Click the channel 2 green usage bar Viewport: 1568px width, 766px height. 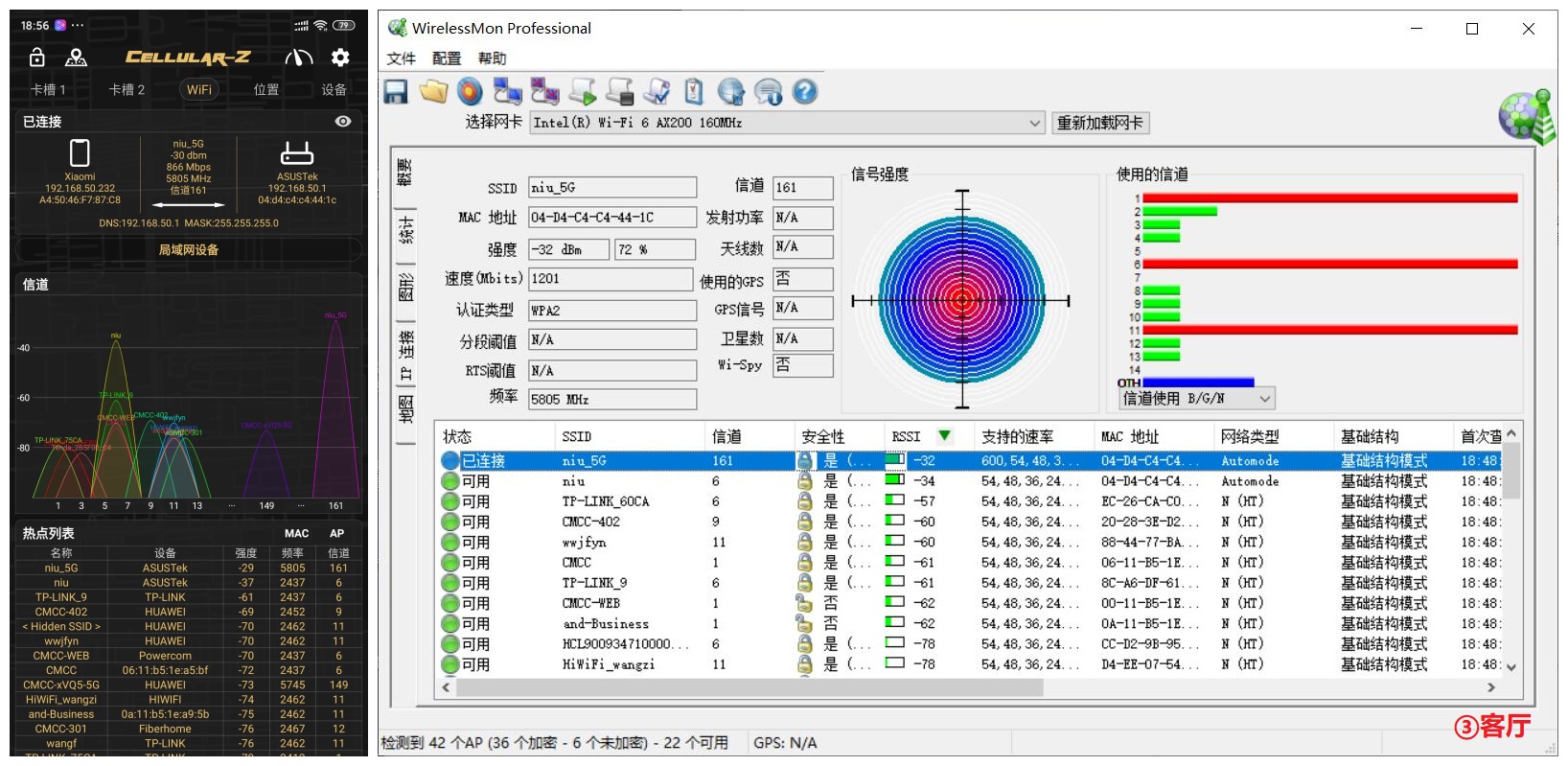point(1180,211)
